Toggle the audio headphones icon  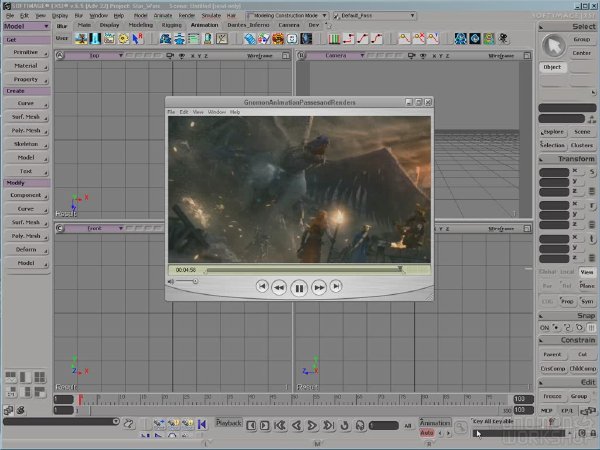click(x=360, y=426)
